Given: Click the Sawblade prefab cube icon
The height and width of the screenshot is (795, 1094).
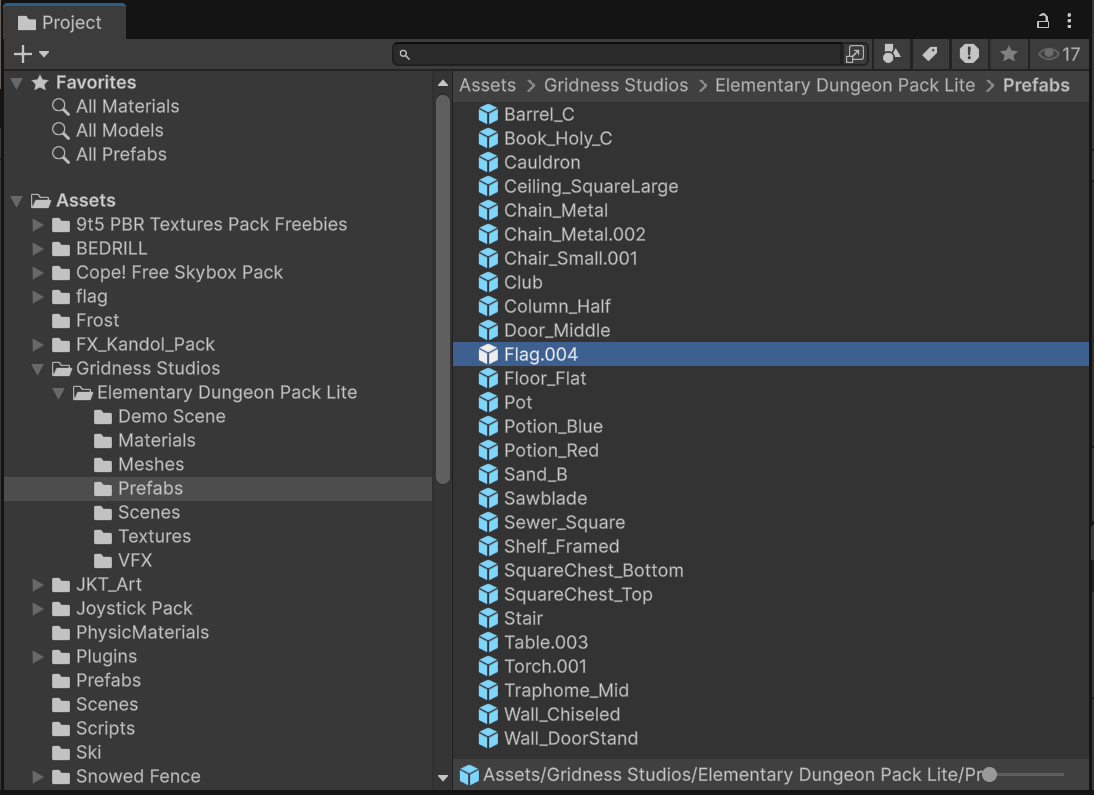Looking at the screenshot, I should click(488, 498).
